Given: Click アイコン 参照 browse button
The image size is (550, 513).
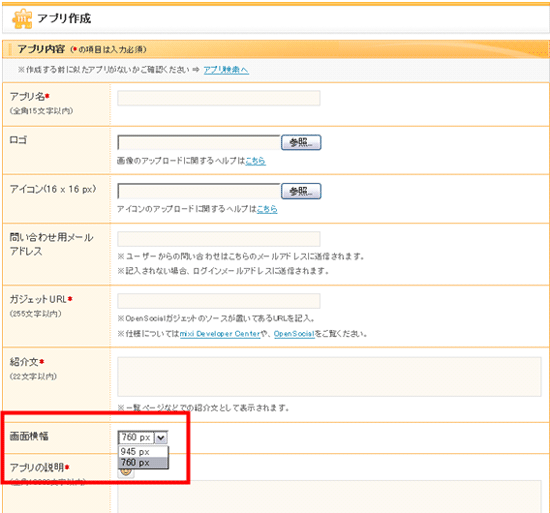Looking at the screenshot, I should click(x=301, y=191).
